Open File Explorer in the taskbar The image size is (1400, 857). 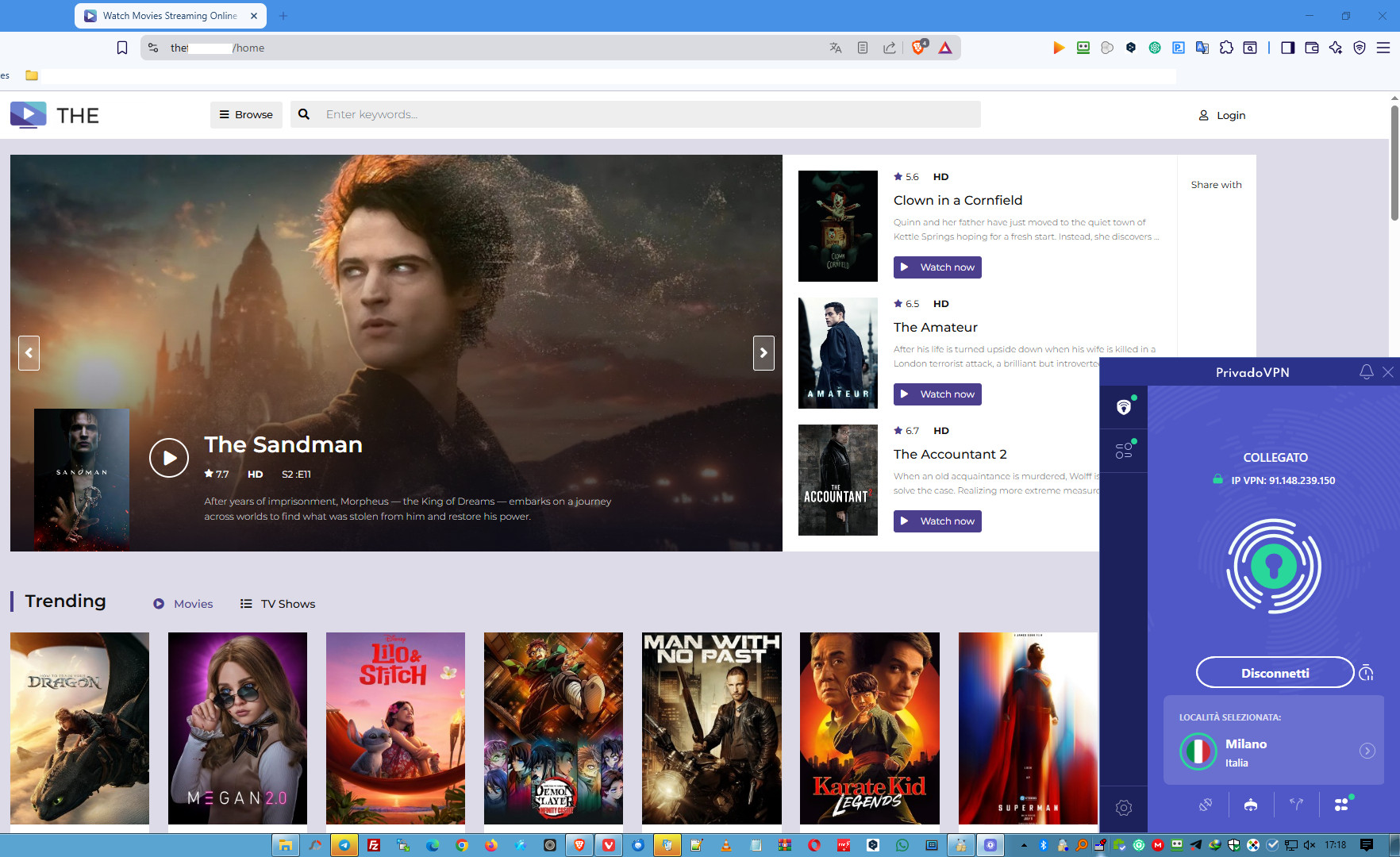click(x=285, y=845)
